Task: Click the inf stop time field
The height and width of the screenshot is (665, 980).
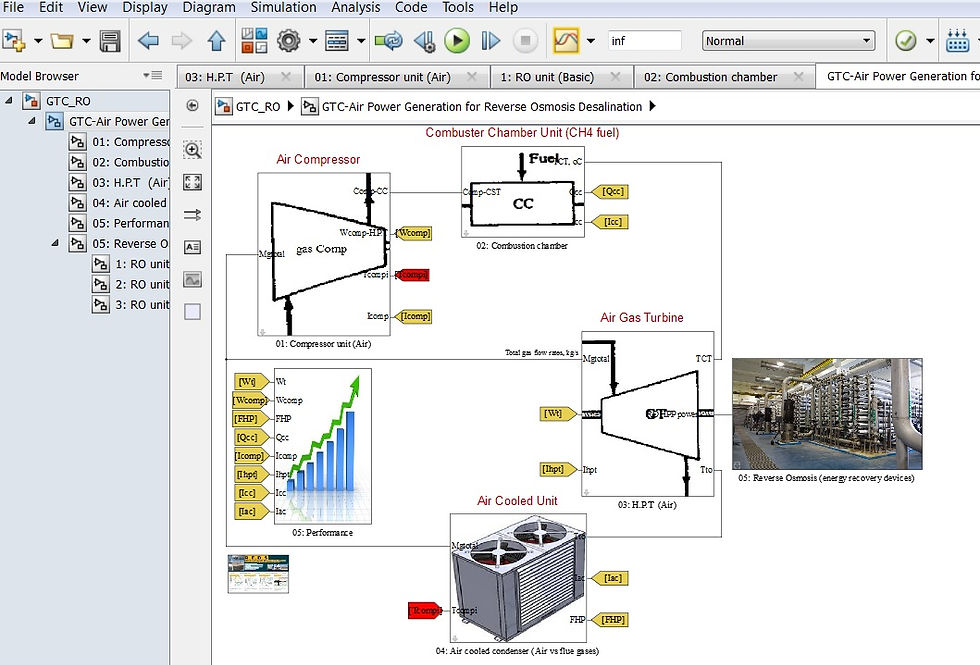Action: click(x=644, y=41)
